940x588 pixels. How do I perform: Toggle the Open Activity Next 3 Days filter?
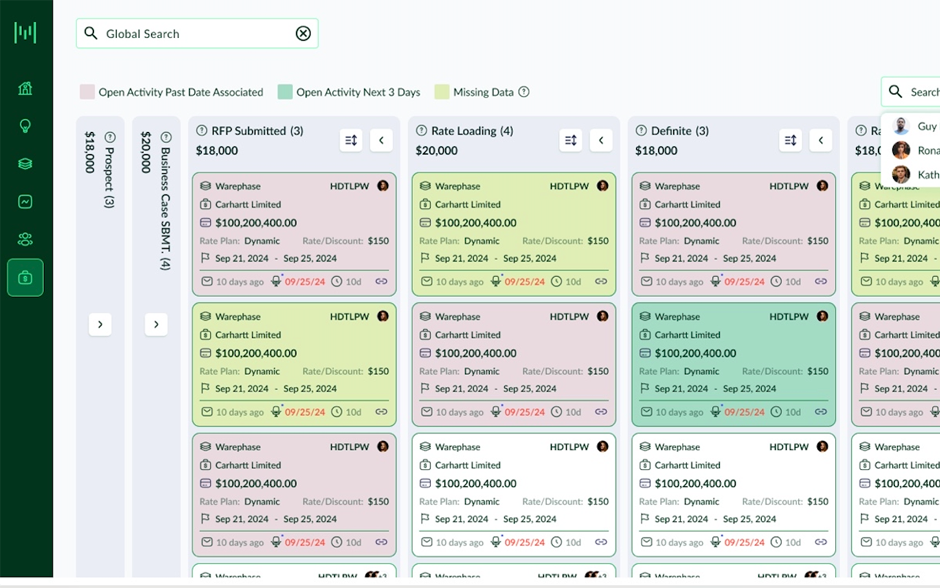click(x=349, y=92)
